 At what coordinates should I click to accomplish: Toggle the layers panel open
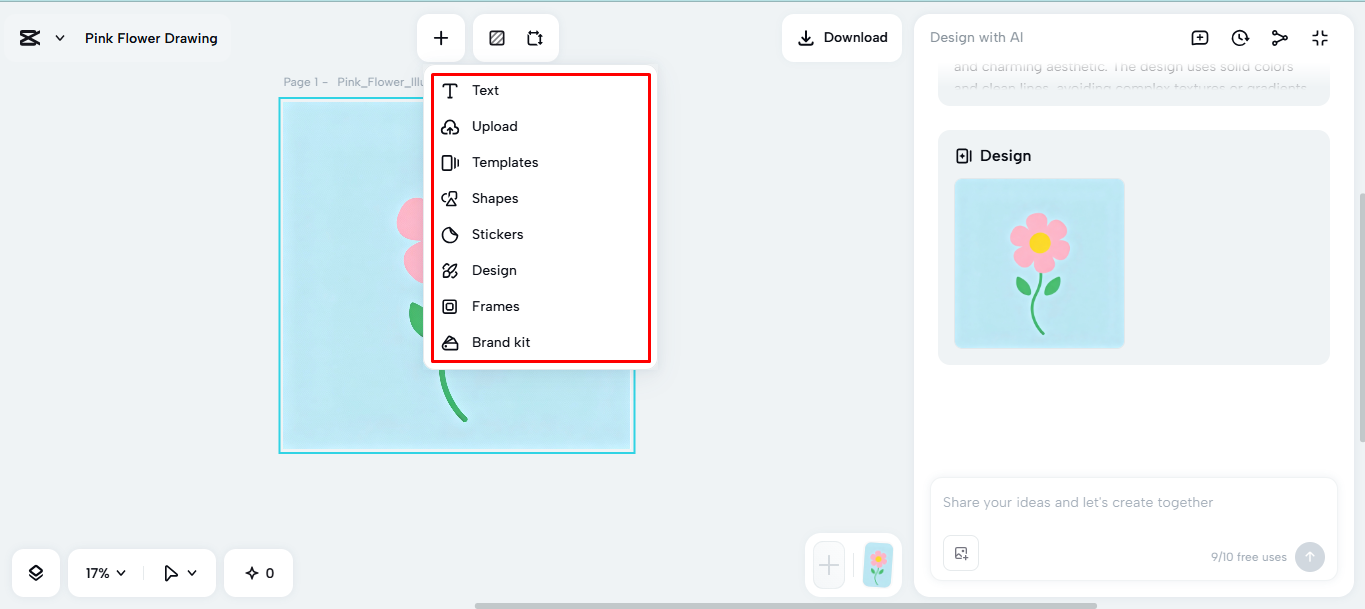point(35,572)
